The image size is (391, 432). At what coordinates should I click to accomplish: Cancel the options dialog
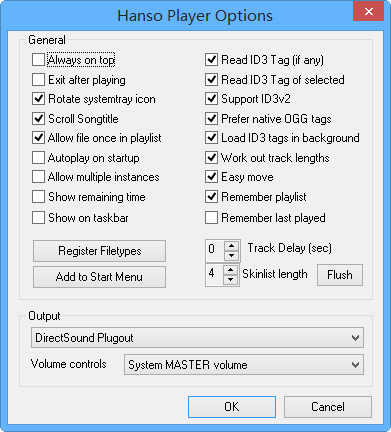click(x=328, y=407)
